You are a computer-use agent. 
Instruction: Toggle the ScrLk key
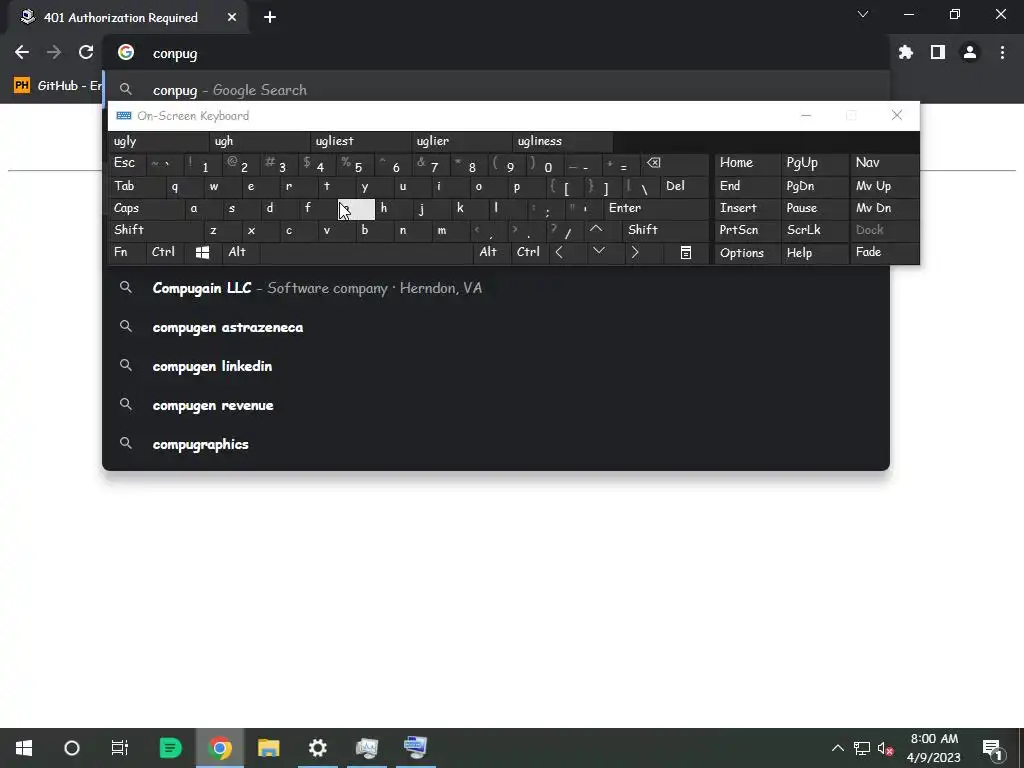pos(814,230)
